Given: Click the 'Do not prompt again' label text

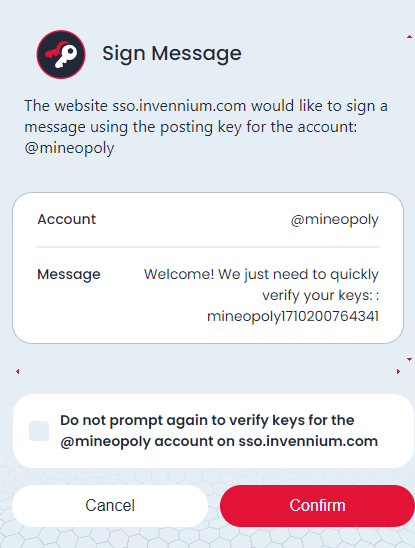Looking at the screenshot, I should pyautogui.click(x=219, y=431).
